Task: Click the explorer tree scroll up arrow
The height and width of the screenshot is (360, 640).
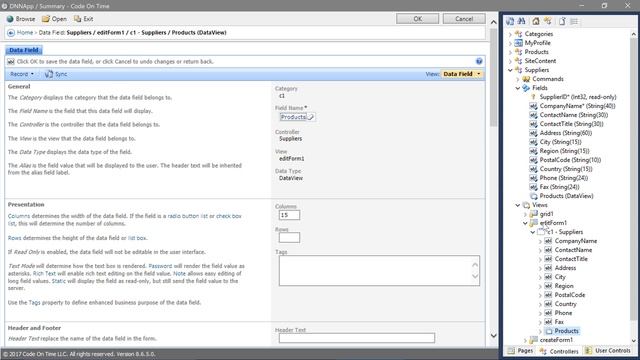Action: click(633, 34)
